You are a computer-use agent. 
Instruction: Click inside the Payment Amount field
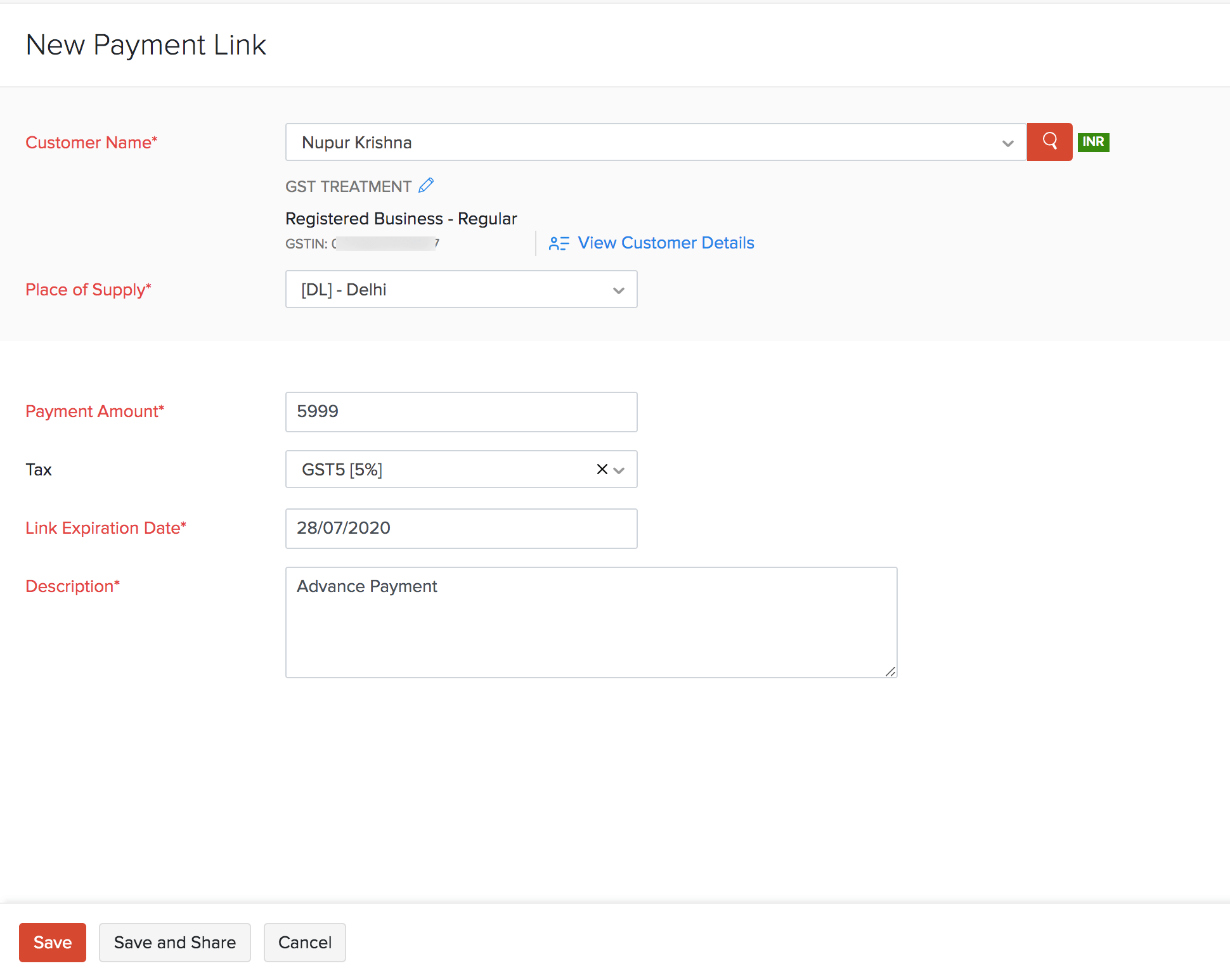click(x=461, y=411)
